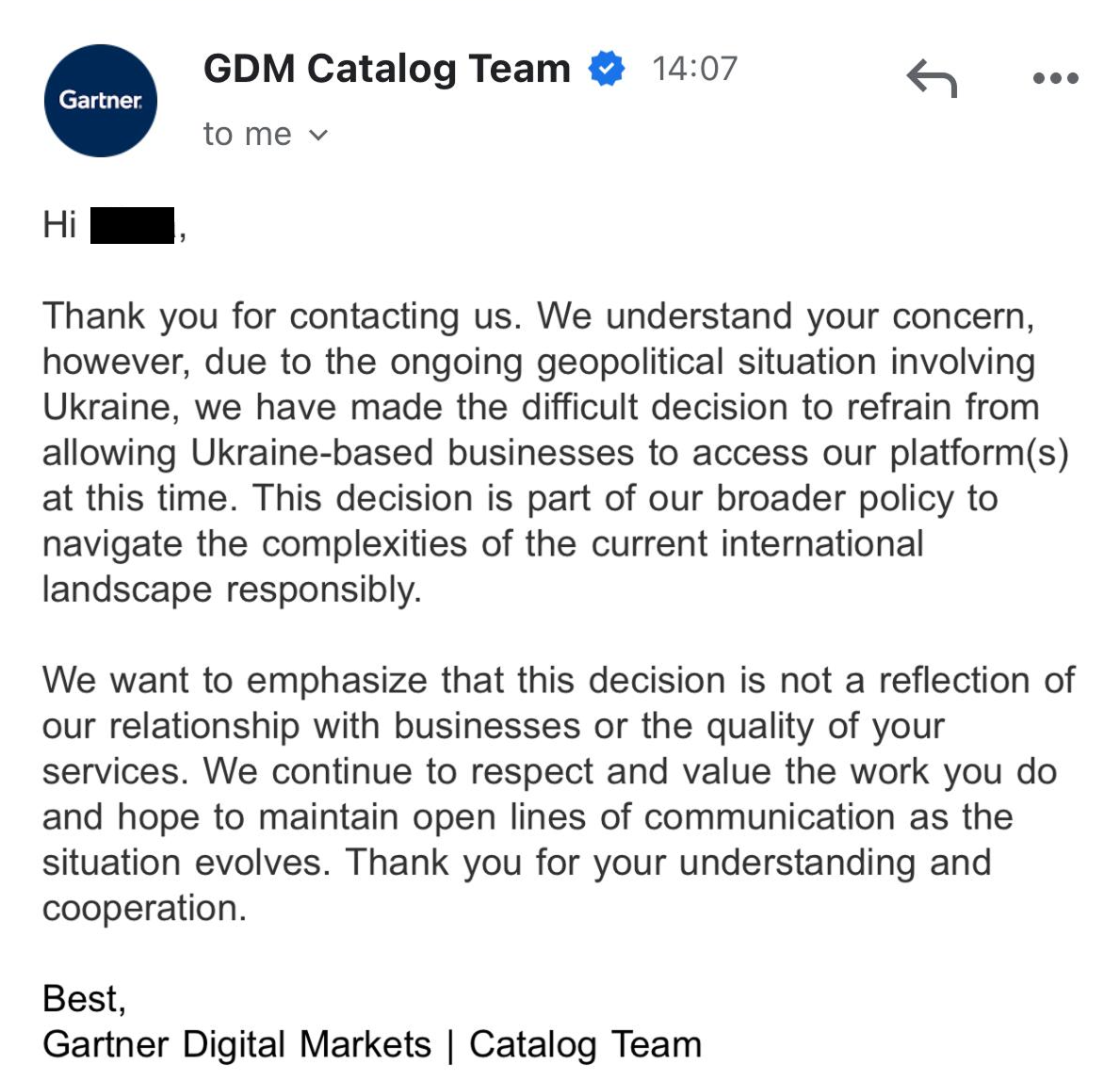Click the blacked-out recipient name box

pos(133,226)
